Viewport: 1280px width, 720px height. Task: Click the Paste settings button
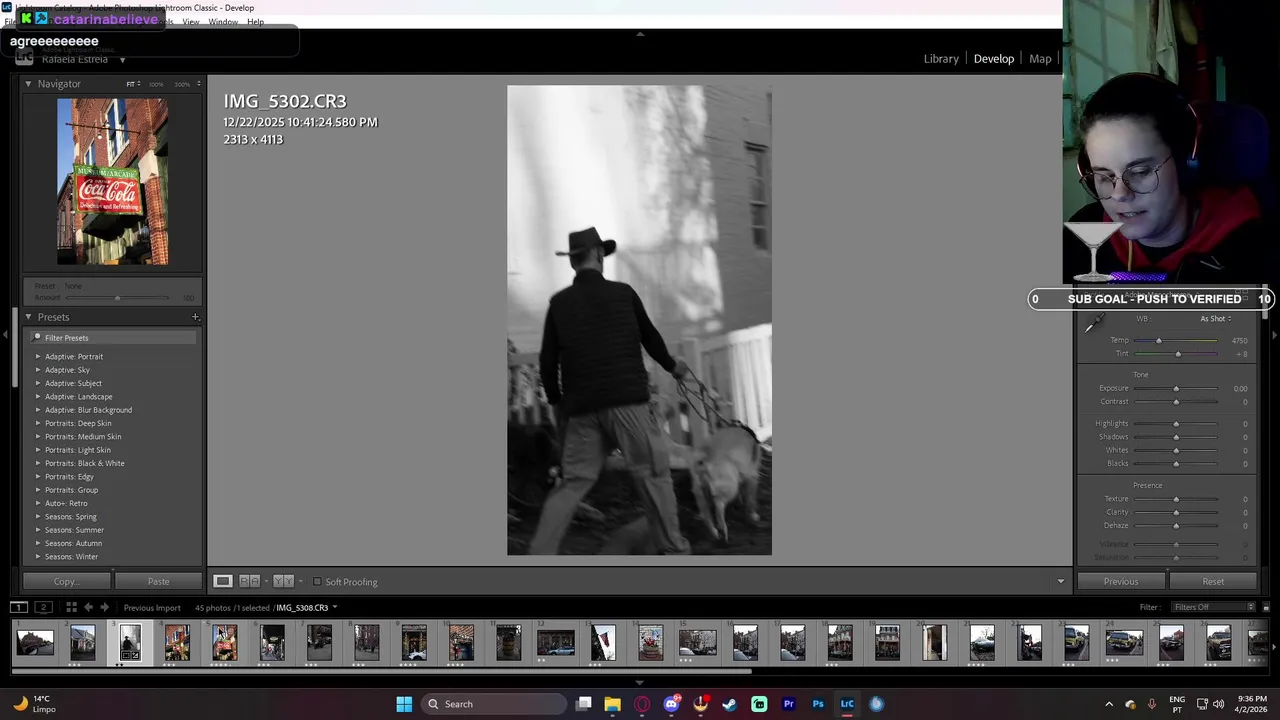(158, 581)
